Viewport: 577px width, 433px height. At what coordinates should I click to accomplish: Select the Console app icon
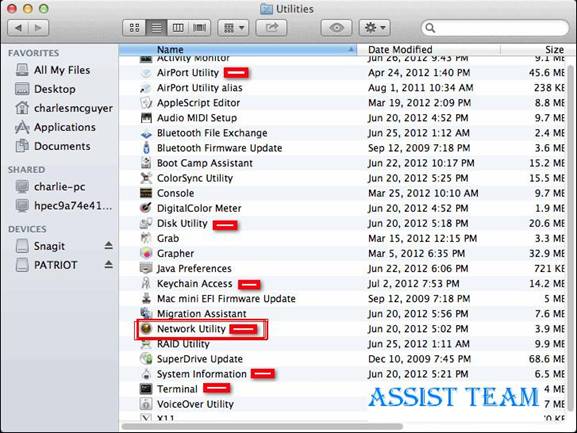click(x=146, y=193)
